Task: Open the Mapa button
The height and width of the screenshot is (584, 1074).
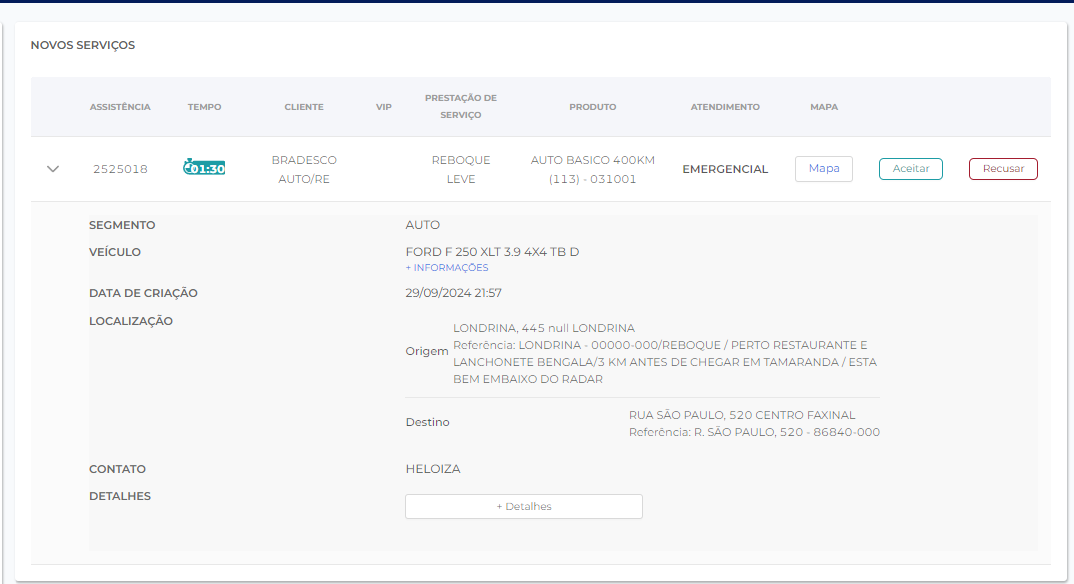Action: point(823,169)
